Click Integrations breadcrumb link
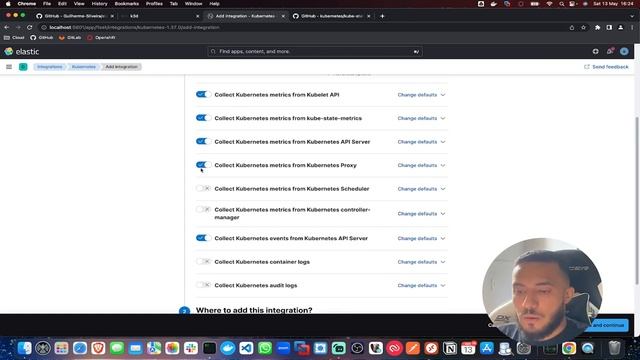Image resolution: width=640 pixels, height=360 pixels. pos(50,67)
